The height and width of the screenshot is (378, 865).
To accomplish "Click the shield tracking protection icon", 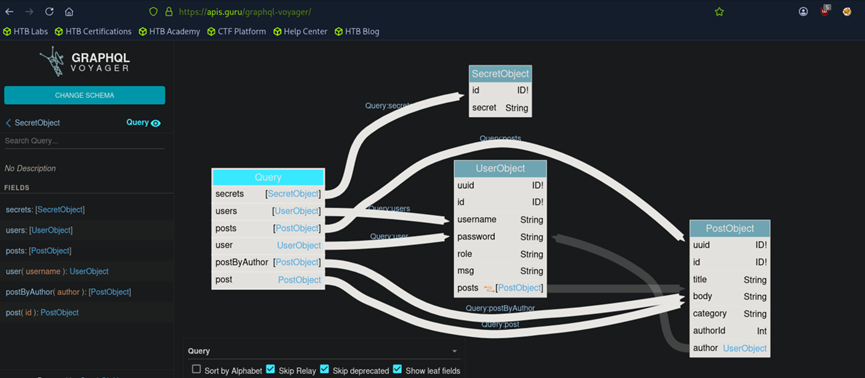I will click(x=154, y=12).
